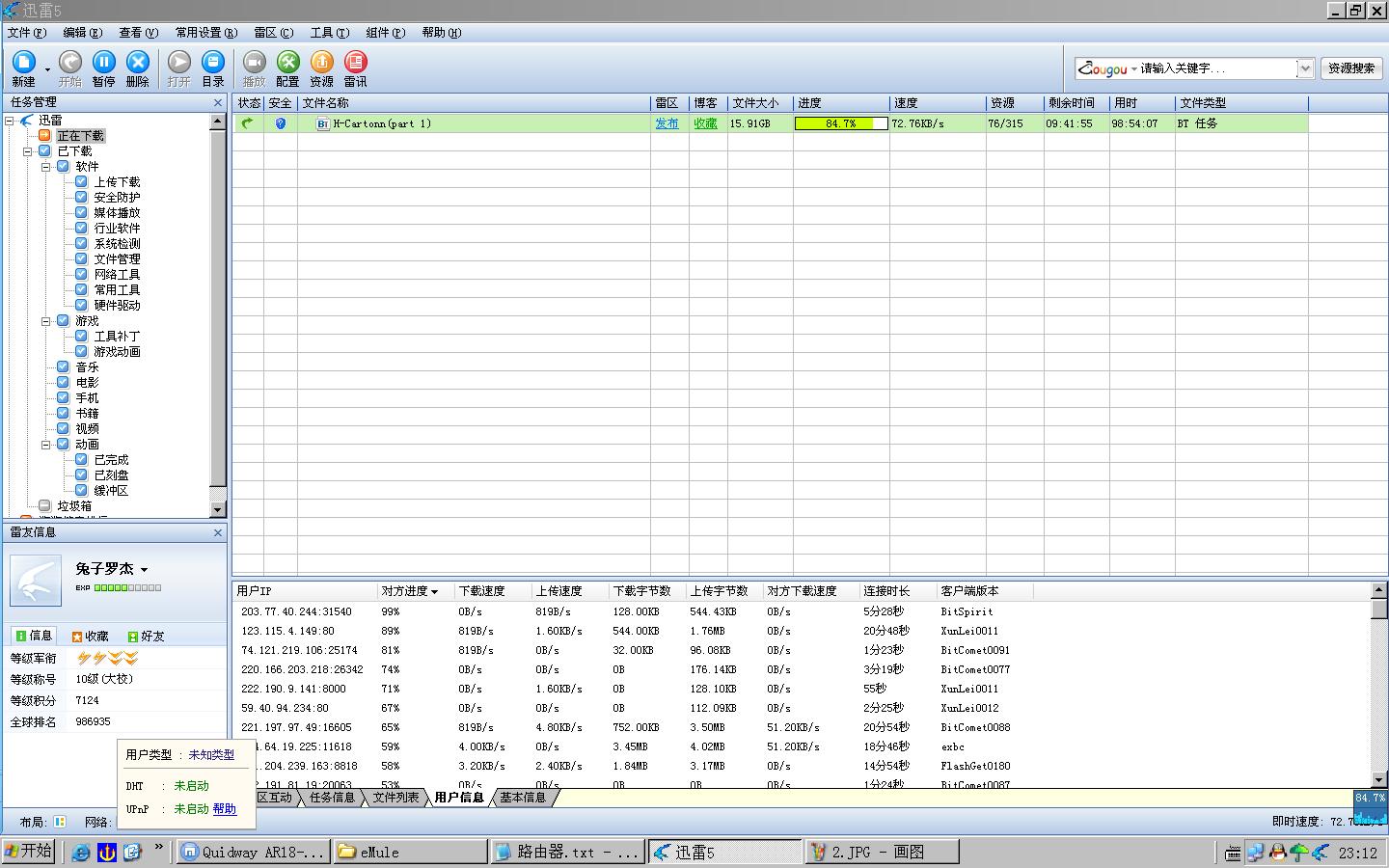This screenshot has width=1389, height=868.
Task: Click the QQ penguin tray icon
Action: coord(1278,853)
